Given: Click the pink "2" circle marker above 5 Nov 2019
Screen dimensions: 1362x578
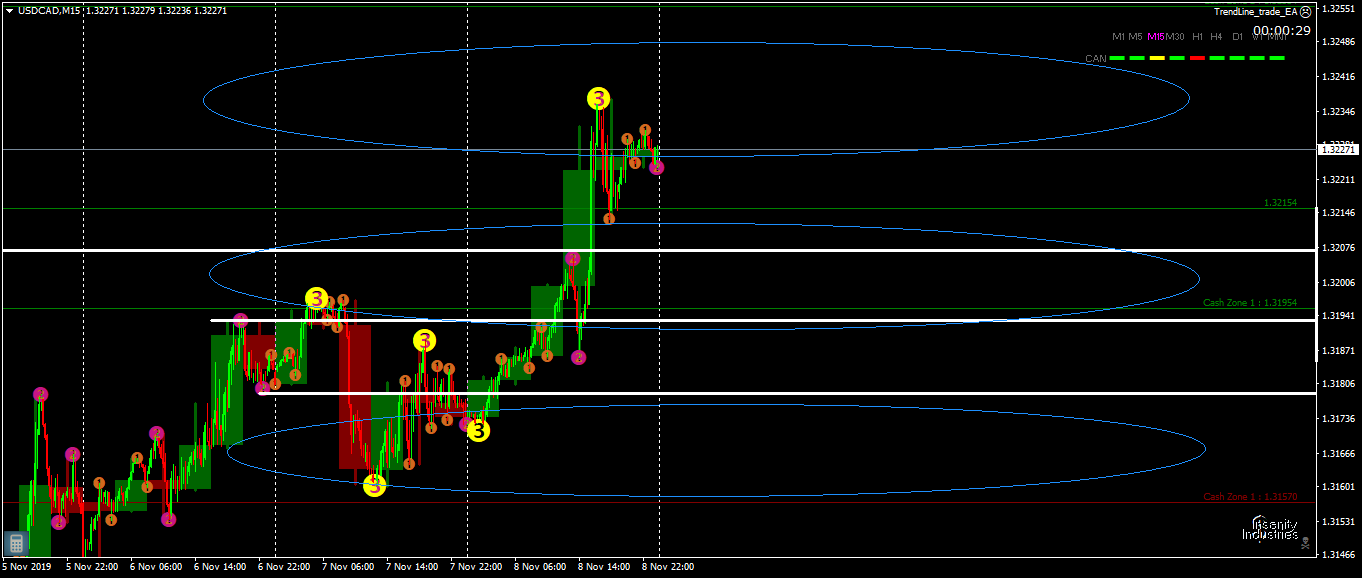Looking at the screenshot, I should (41, 394).
